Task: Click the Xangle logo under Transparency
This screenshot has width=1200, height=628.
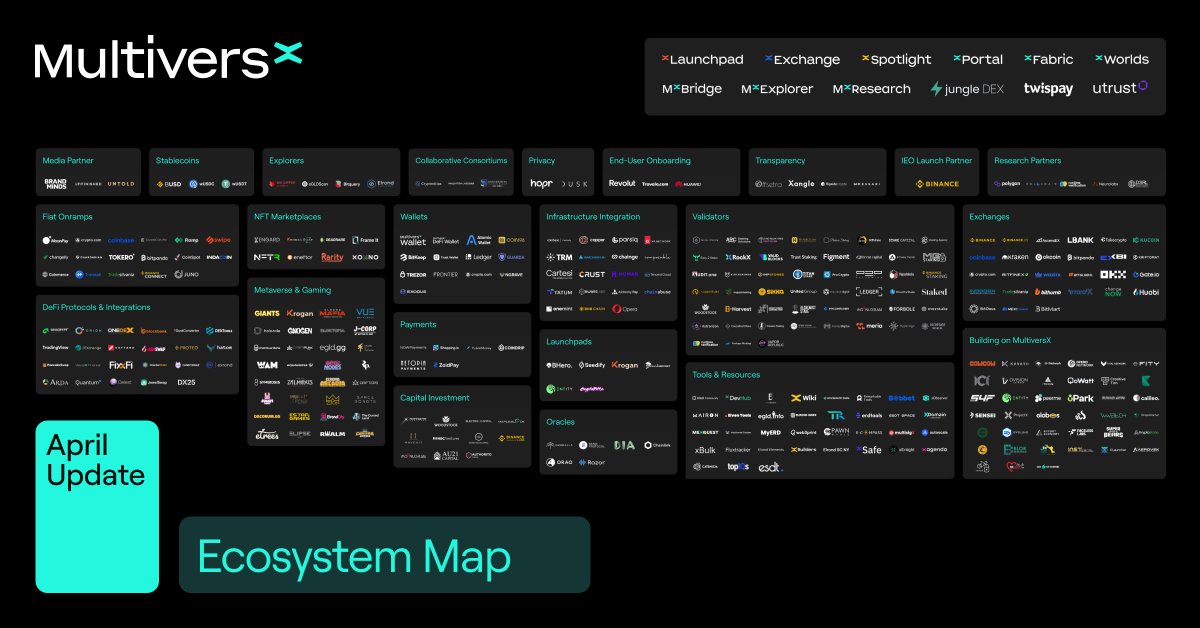Action: [801, 184]
